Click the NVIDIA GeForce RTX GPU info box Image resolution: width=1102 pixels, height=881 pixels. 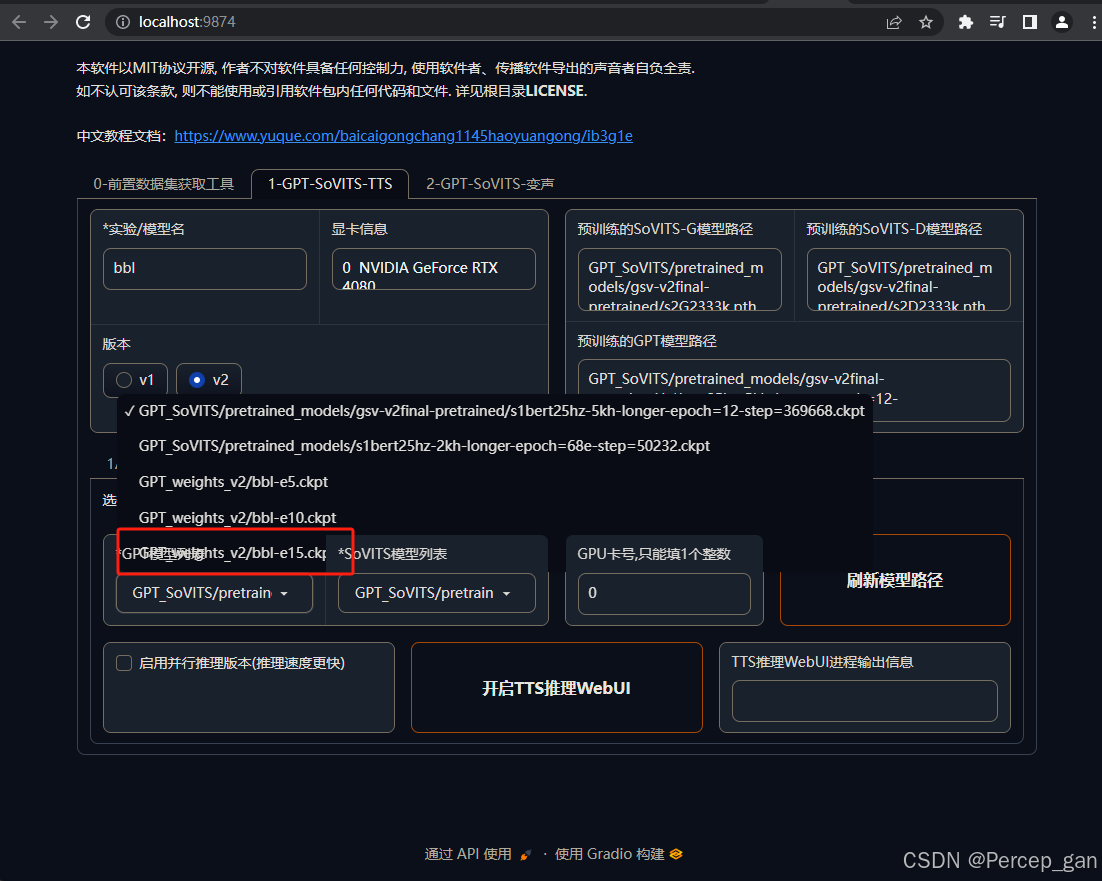pyautogui.click(x=434, y=268)
